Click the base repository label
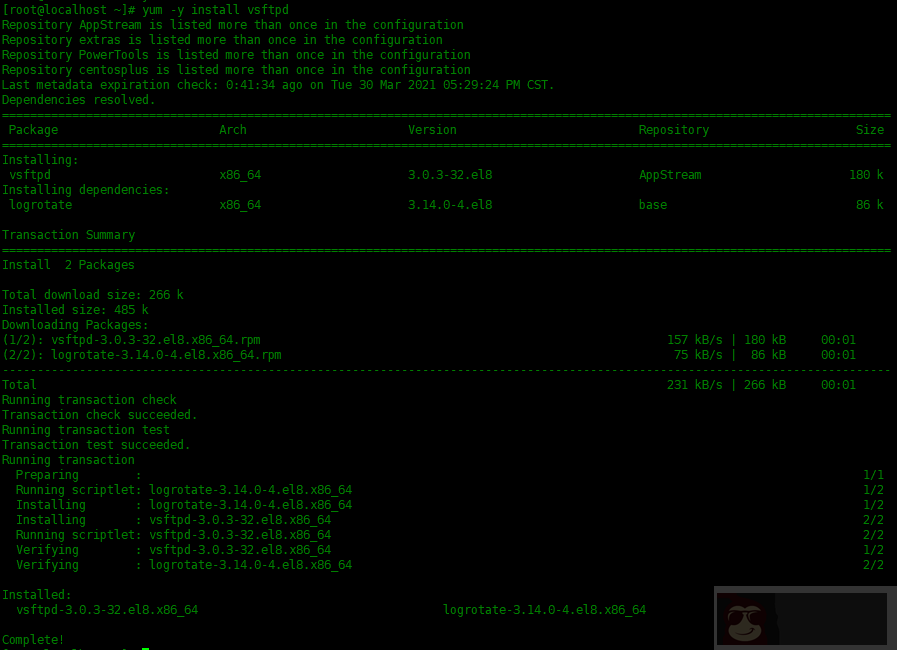Viewport: 897px width, 650px height. pyautogui.click(x=651, y=204)
